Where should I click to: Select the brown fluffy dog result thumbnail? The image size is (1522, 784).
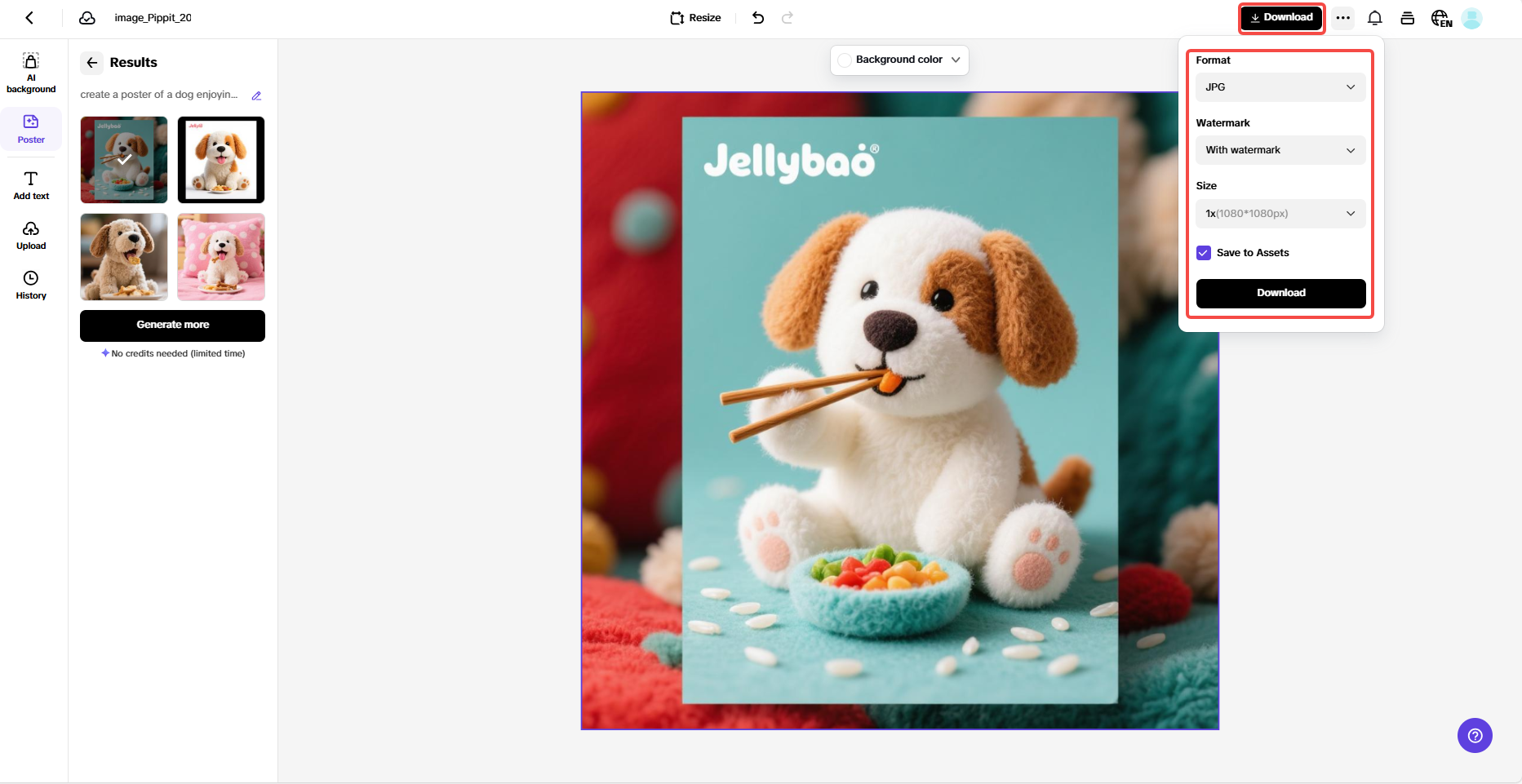pyautogui.click(x=124, y=257)
